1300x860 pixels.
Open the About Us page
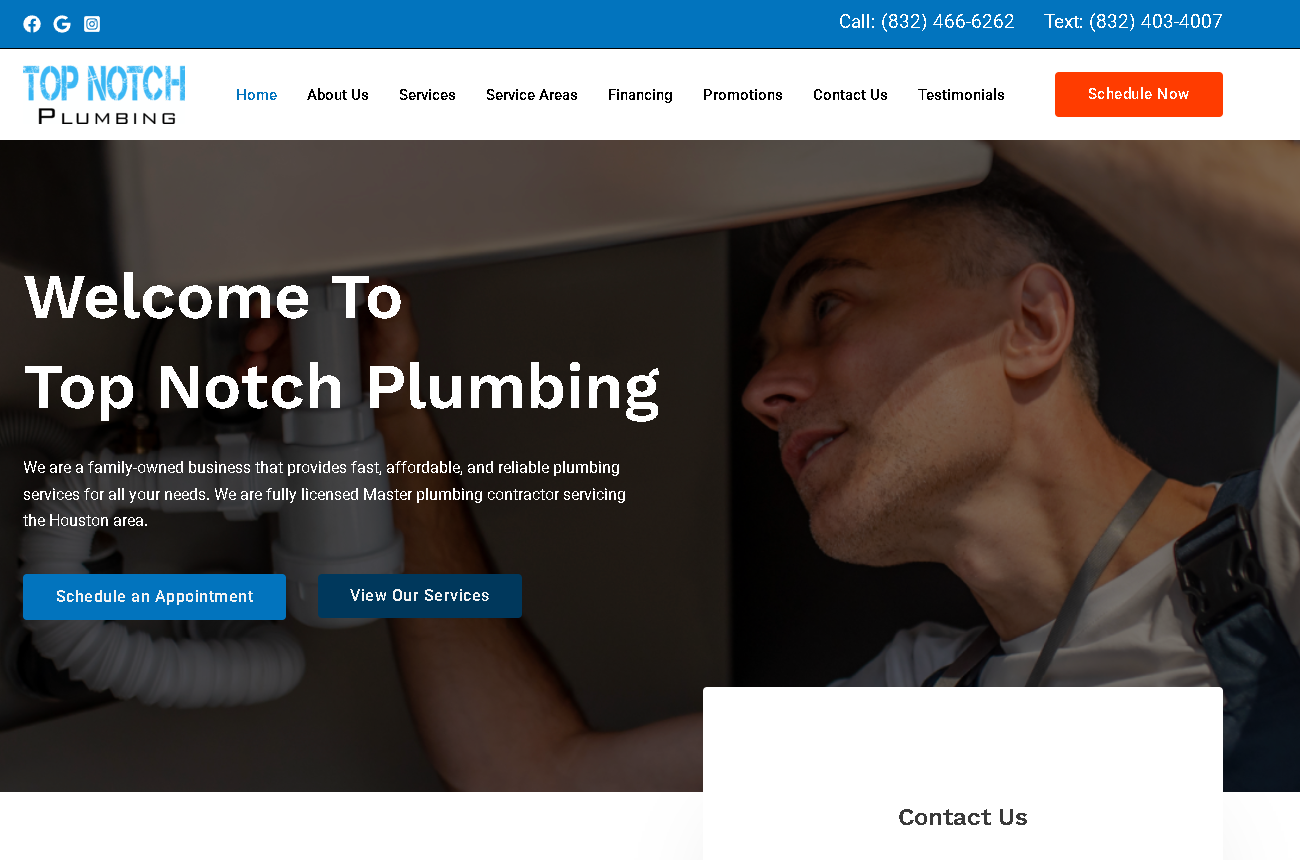pos(338,95)
